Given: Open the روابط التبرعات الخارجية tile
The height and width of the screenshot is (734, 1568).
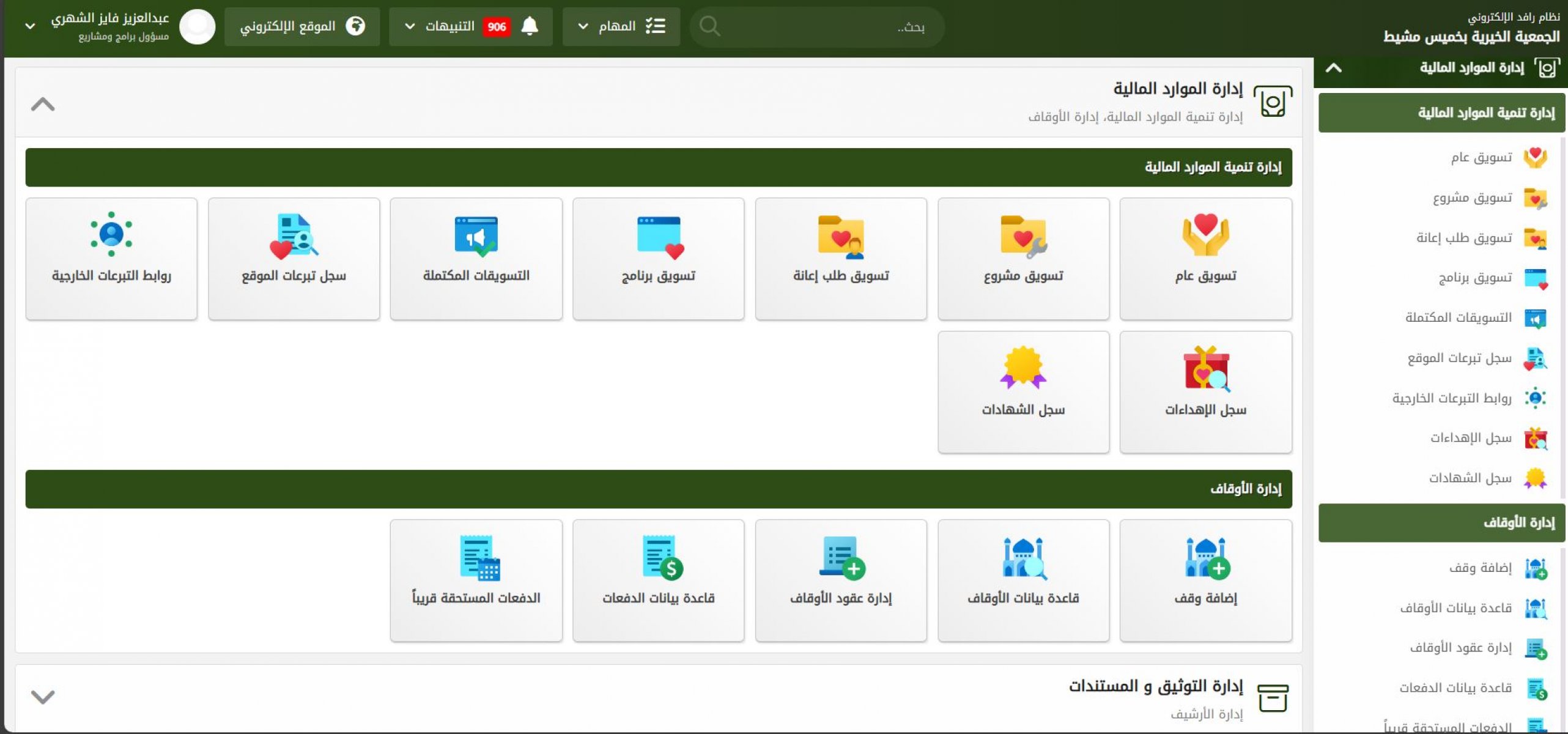Looking at the screenshot, I should pos(111,258).
